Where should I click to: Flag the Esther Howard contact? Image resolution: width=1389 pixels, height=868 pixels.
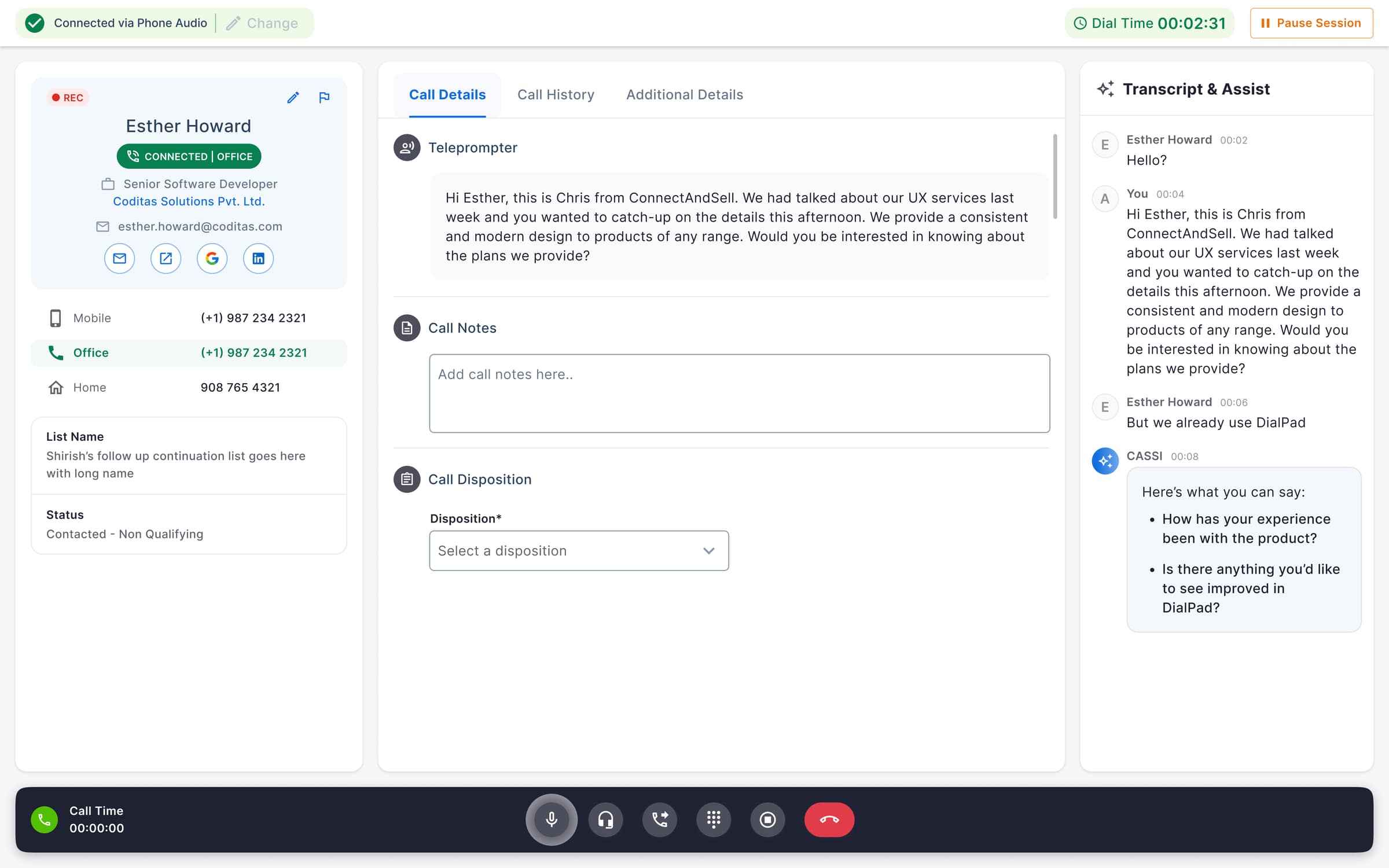tap(324, 97)
